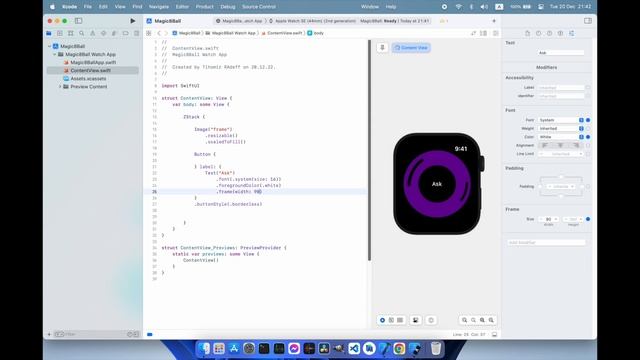Open the Color White dropdown
This screenshot has width=640, height=360.
coord(561,137)
